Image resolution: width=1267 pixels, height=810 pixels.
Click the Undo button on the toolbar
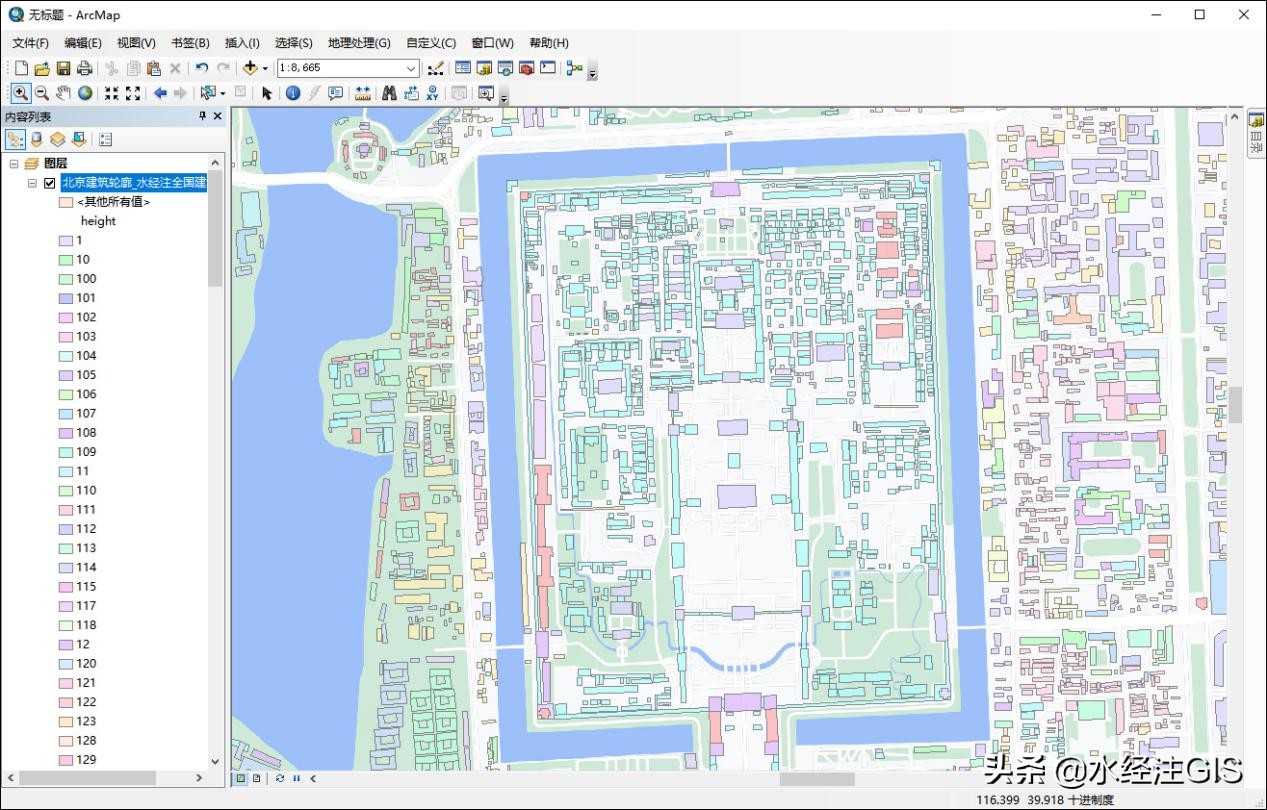200,67
